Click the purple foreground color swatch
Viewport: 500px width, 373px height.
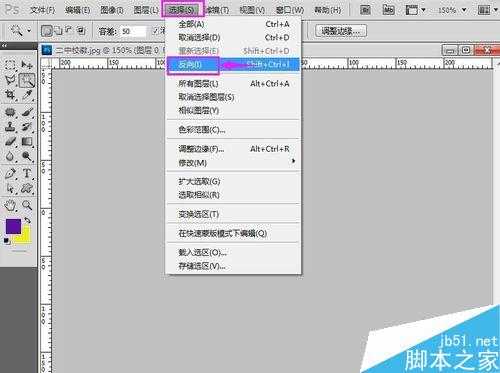(13, 226)
